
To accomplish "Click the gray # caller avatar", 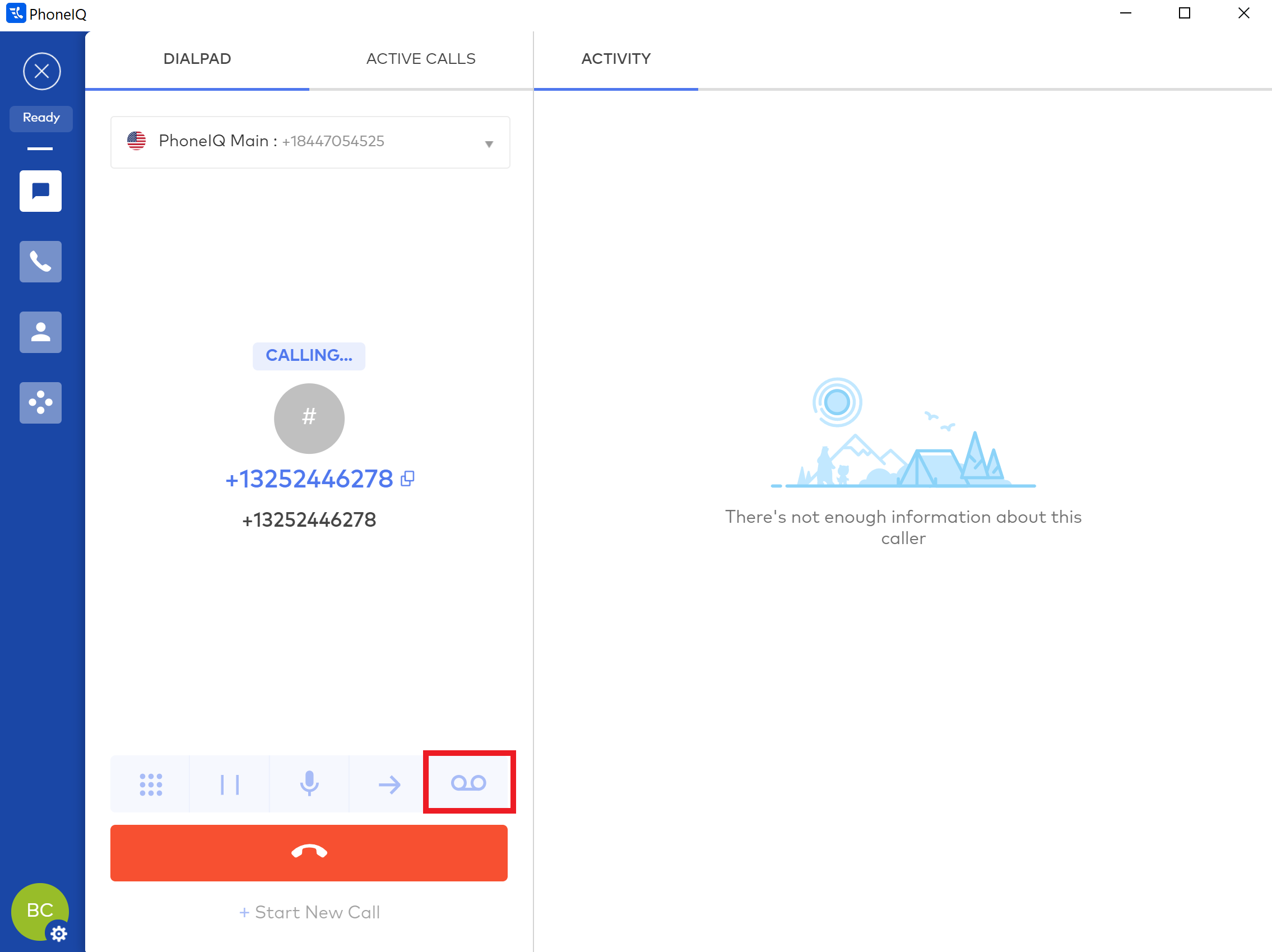I will [x=309, y=418].
